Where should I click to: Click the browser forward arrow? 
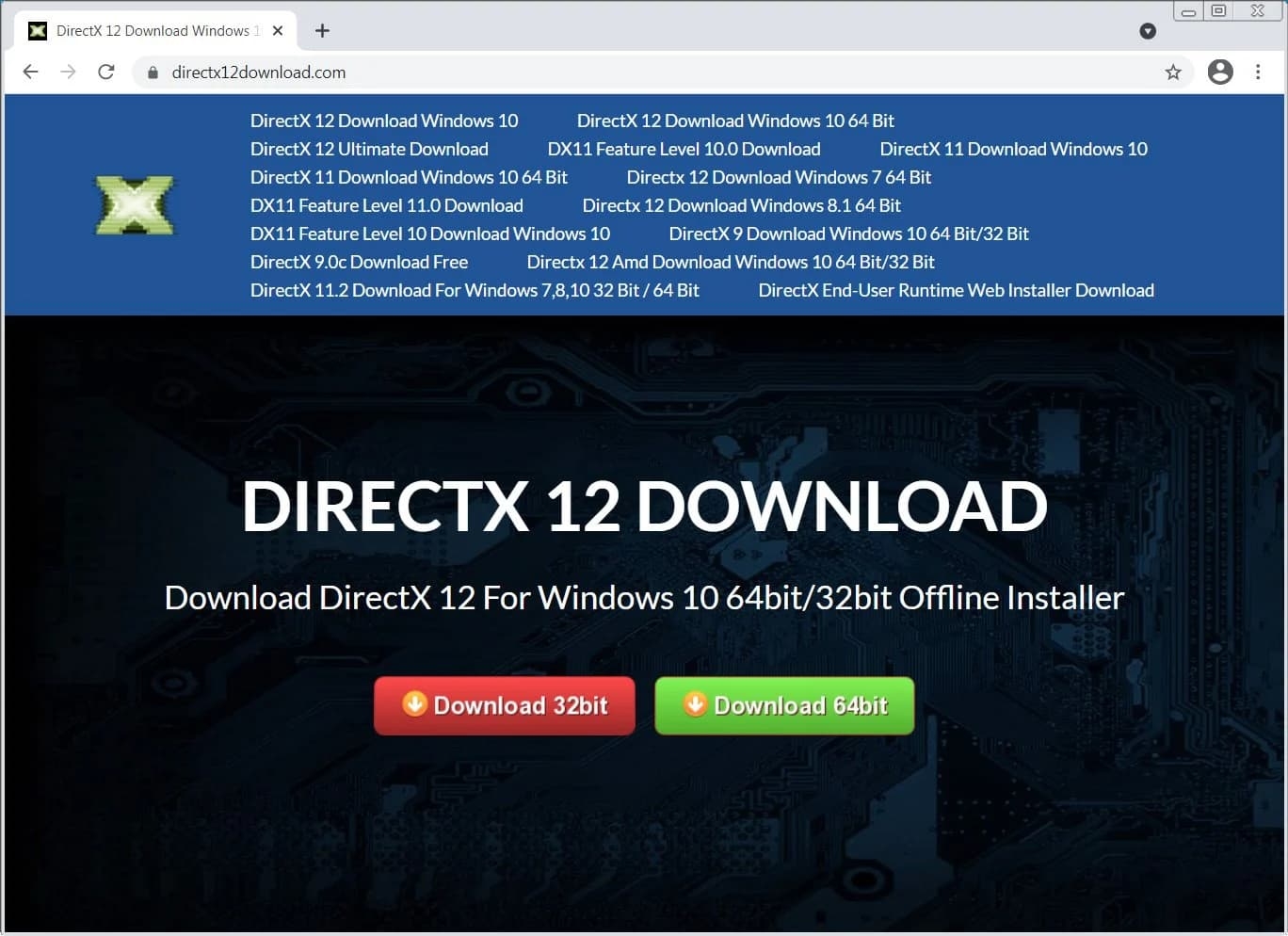[68, 73]
